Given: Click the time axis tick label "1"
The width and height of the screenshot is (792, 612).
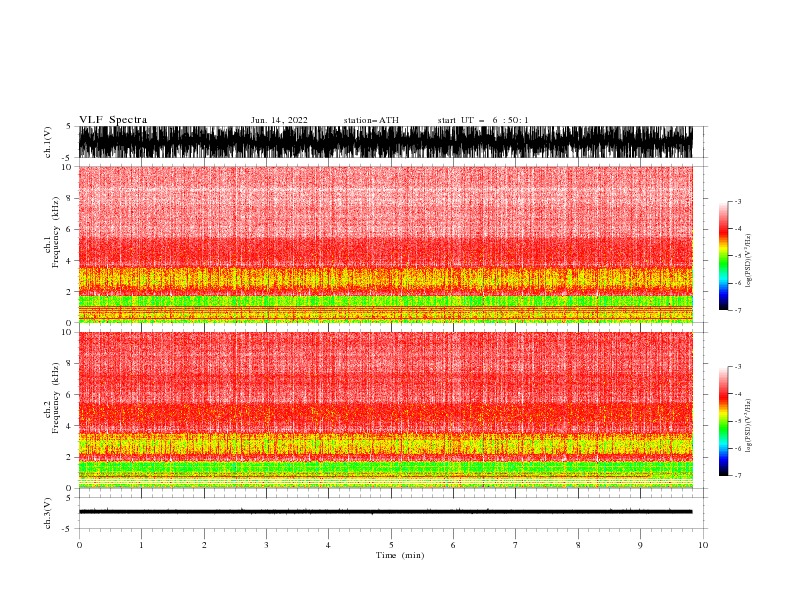Looking at the screenshot, I should [x=141, y=545].
